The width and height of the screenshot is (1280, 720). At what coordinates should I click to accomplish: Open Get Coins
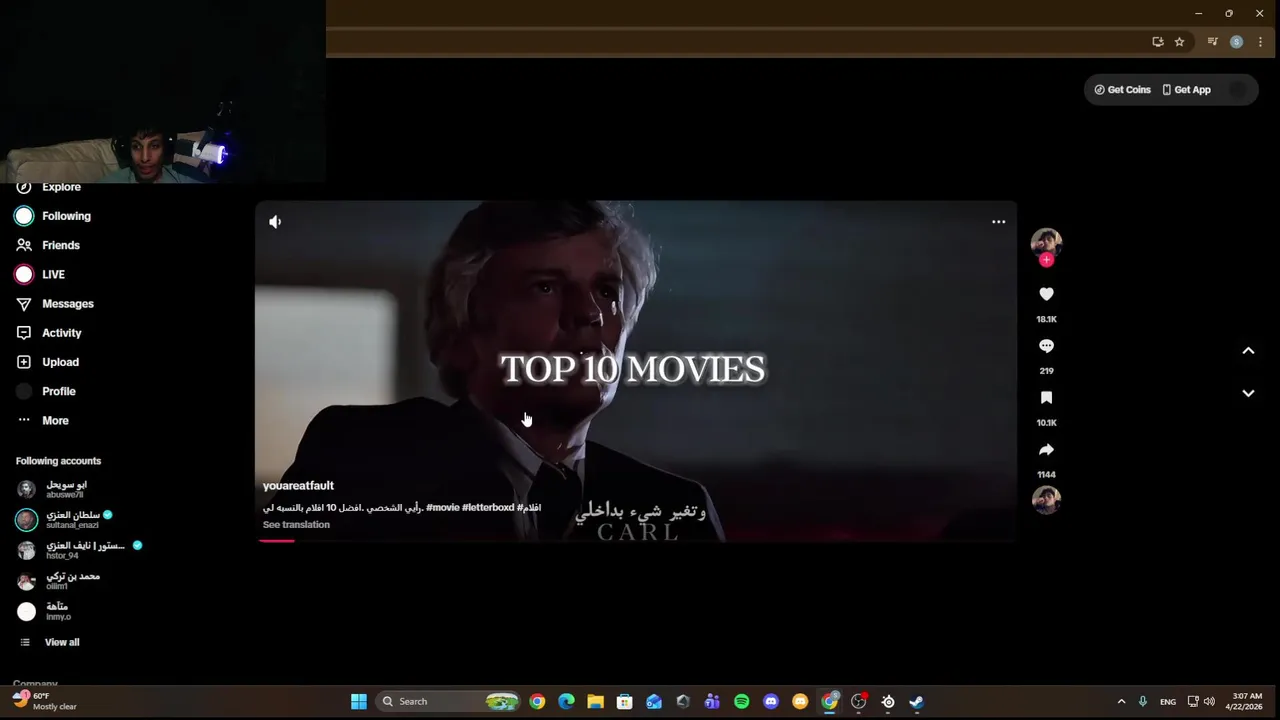(x=1122, y=90)
